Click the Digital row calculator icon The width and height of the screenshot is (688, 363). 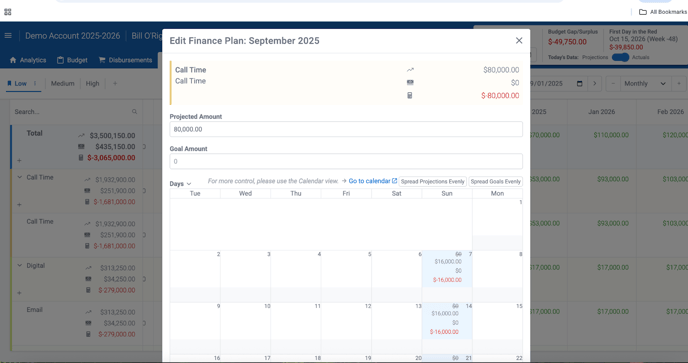[88, 290]
